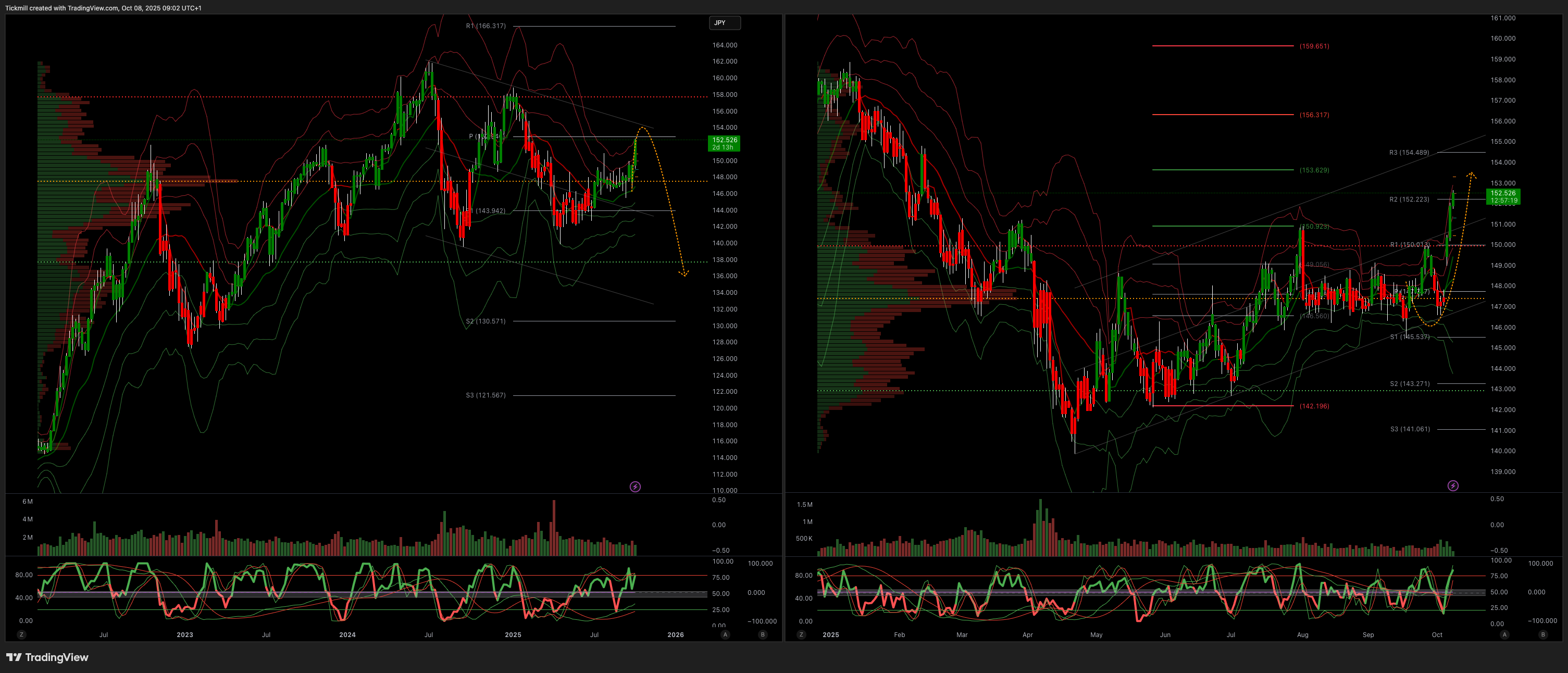Select the R3 (154.489) pivot label

(x=1409, y=153)
